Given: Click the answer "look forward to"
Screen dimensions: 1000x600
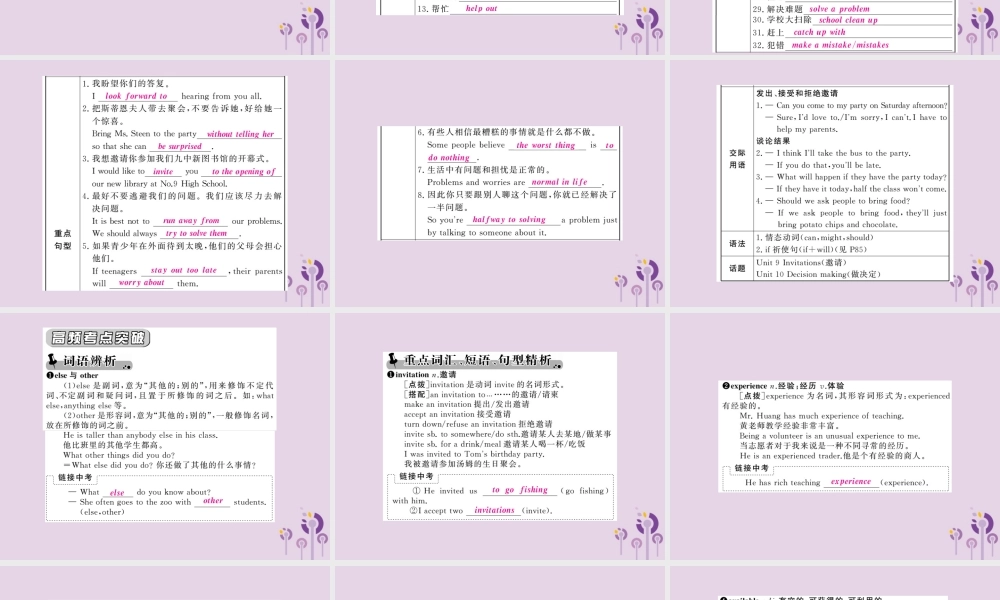Looking at the screenshot, I should pyautogui.click(x=136, y=96).
